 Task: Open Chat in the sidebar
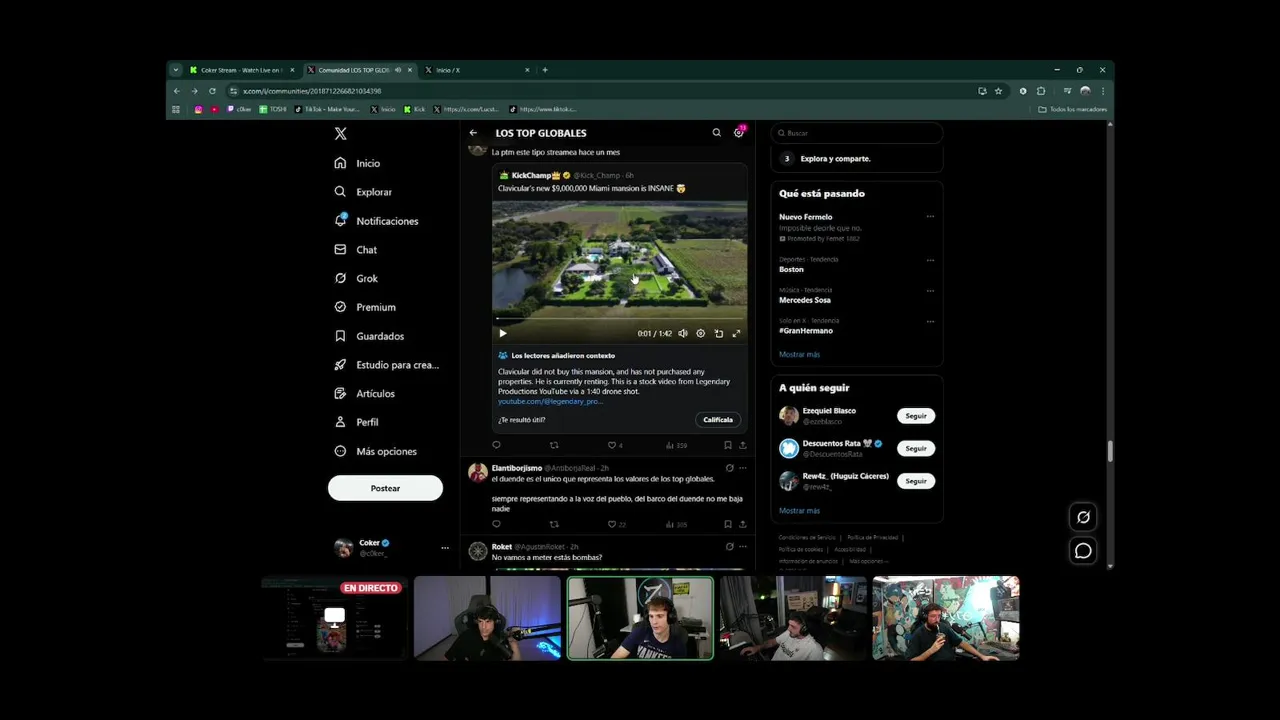coord(356,250)
